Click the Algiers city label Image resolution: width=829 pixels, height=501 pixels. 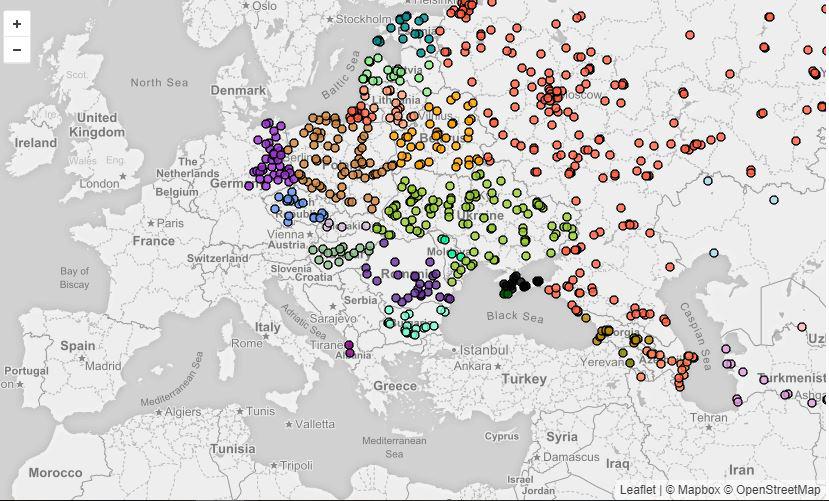(183, 411)
